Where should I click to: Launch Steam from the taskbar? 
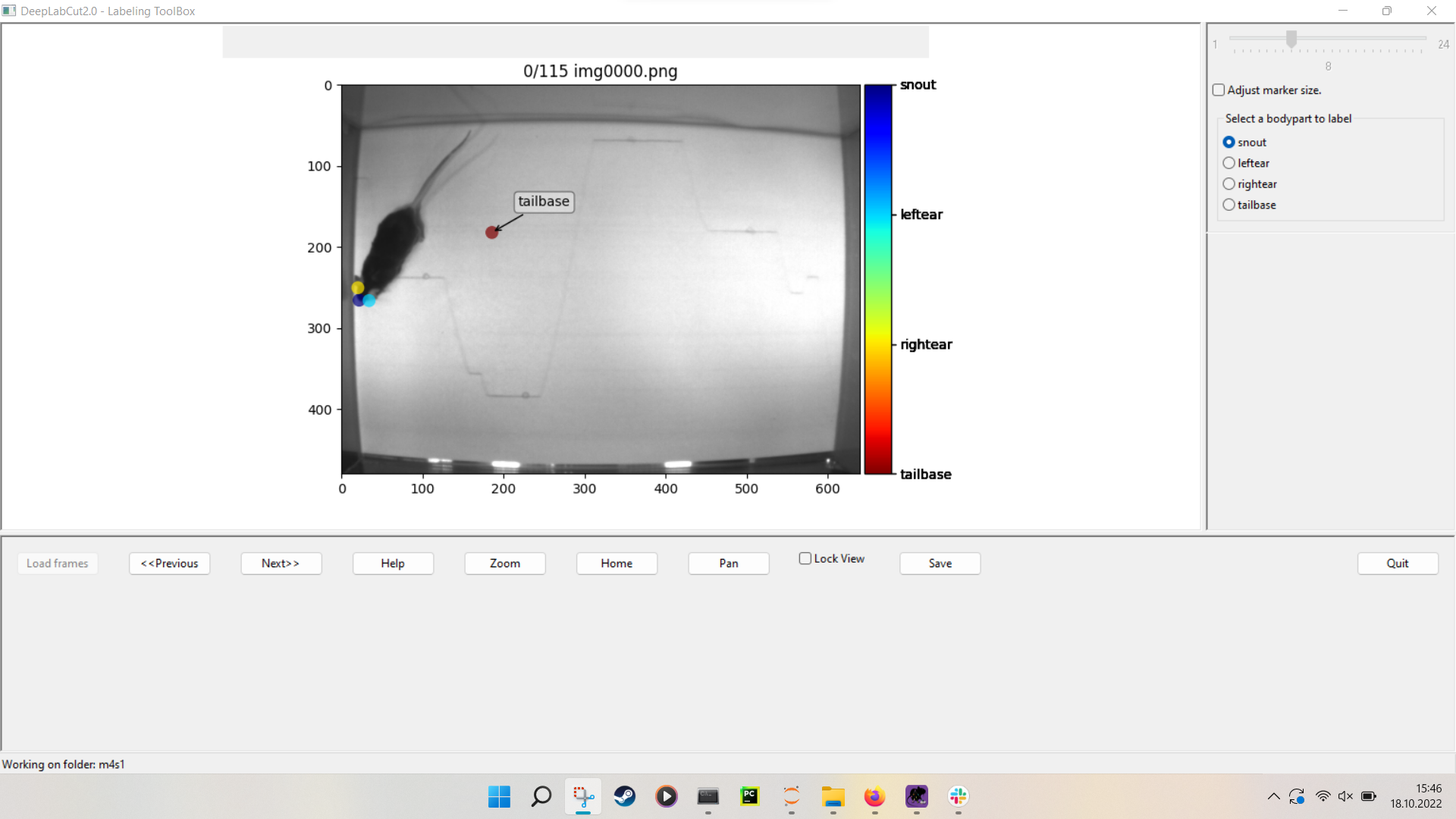tap(624, 796)
